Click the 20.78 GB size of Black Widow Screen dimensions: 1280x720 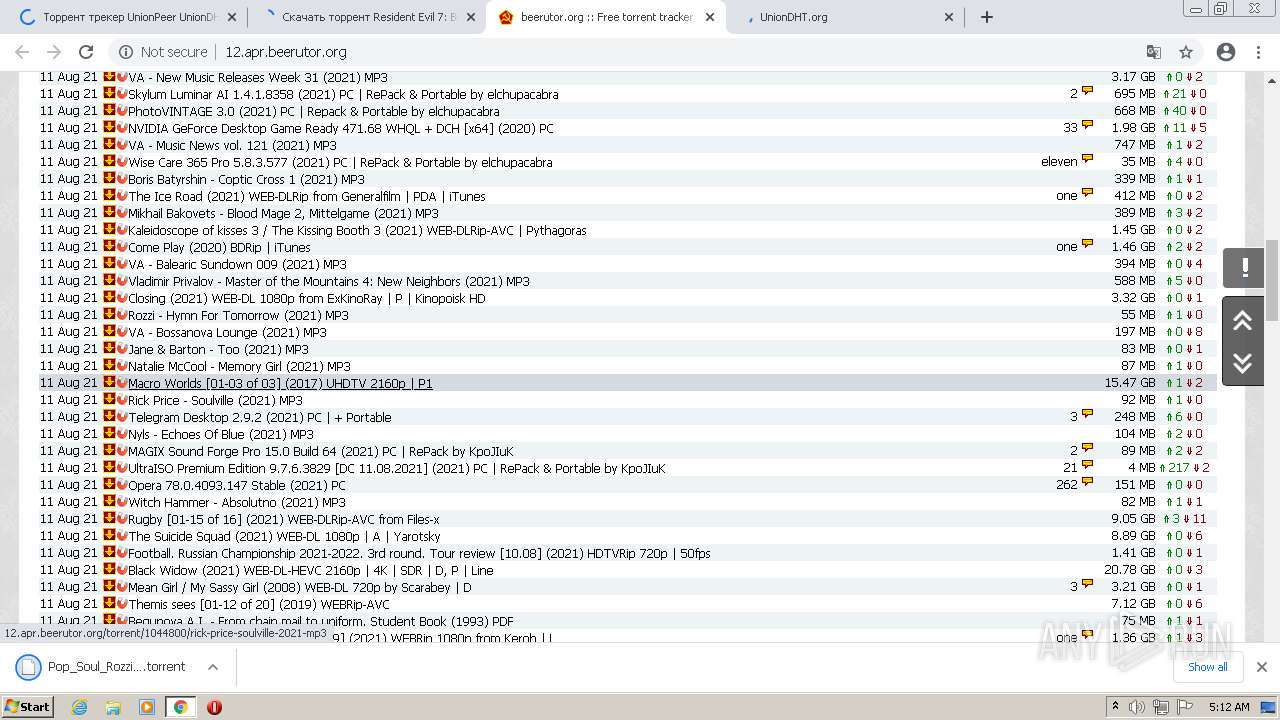click(x=1129, y=570)
